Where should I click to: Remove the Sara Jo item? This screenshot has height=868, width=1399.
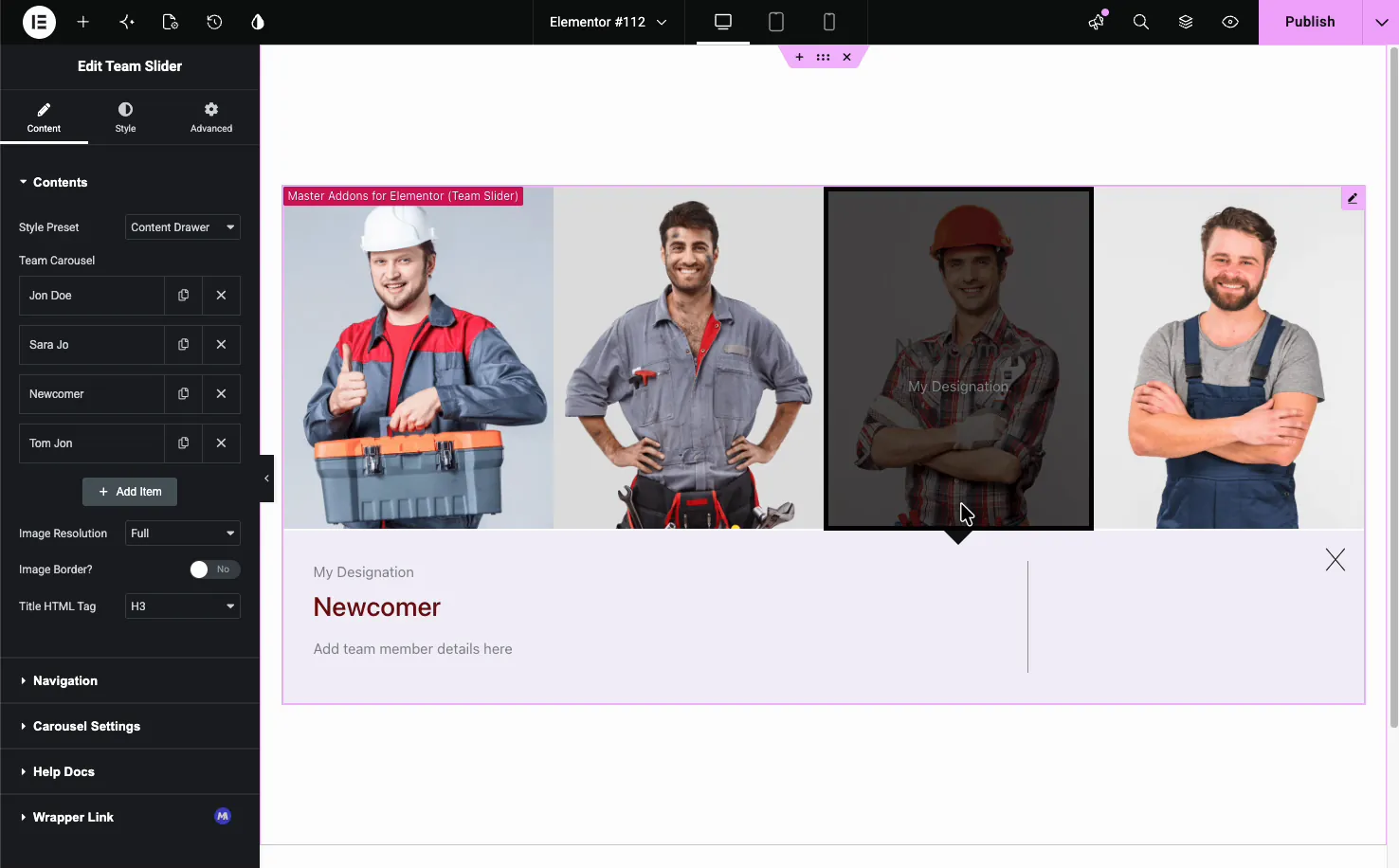pos(221,345)
